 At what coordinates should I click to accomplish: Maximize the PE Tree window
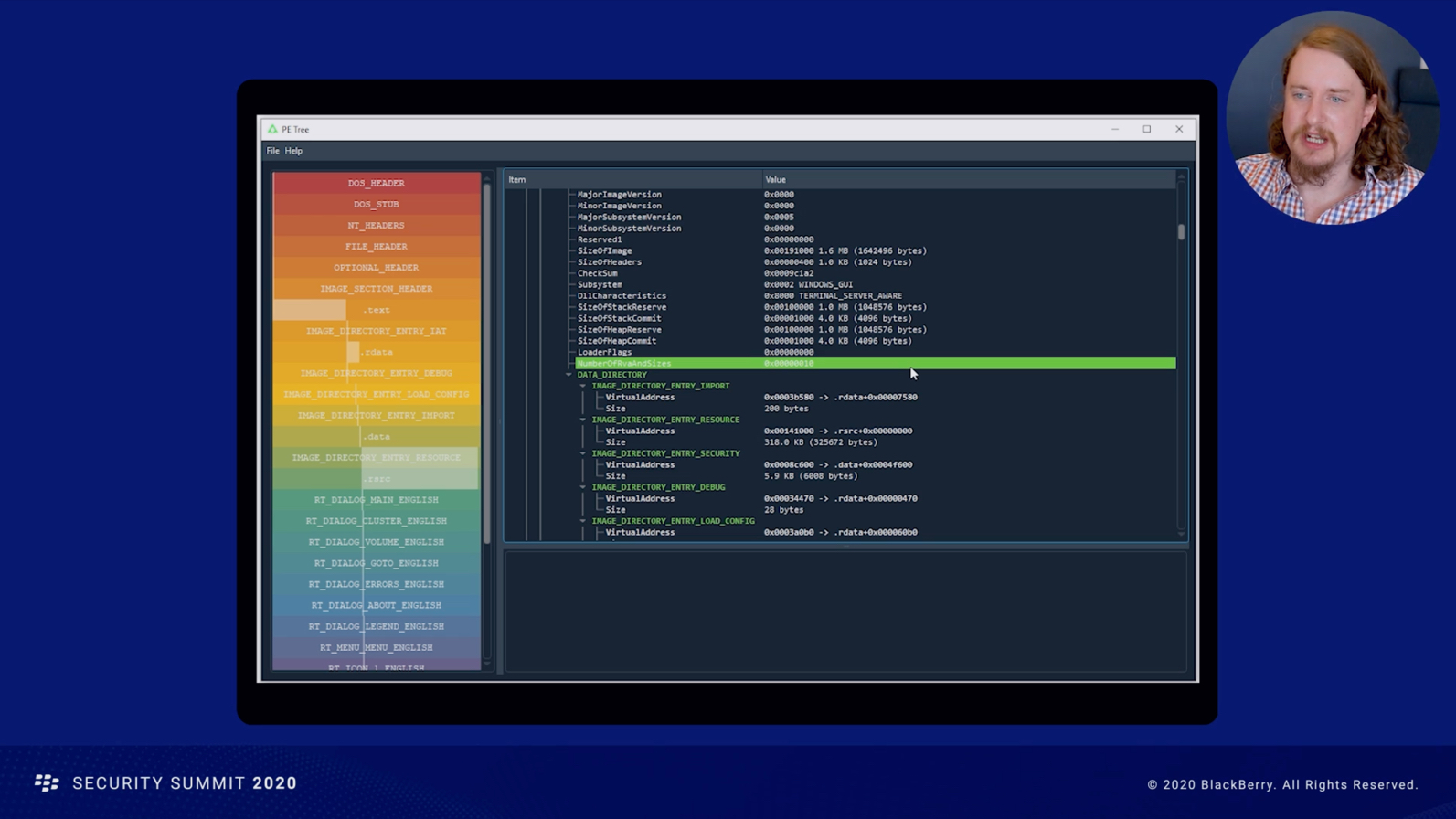tap(1147, 130)
